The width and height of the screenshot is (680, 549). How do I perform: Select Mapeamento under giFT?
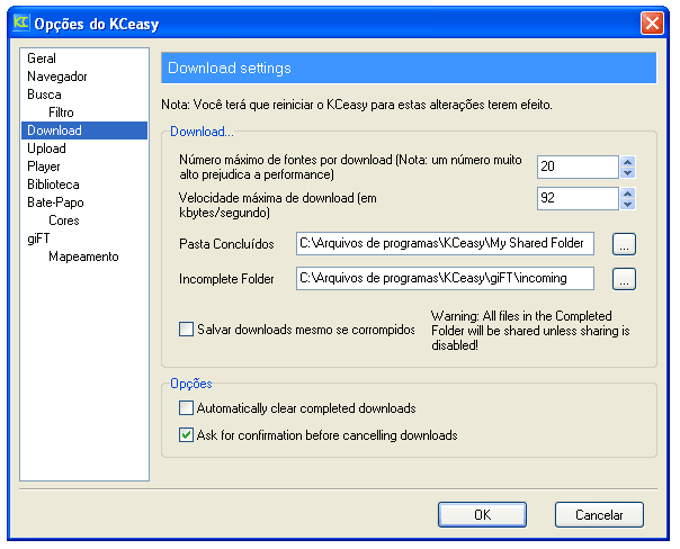coord(84,257)
